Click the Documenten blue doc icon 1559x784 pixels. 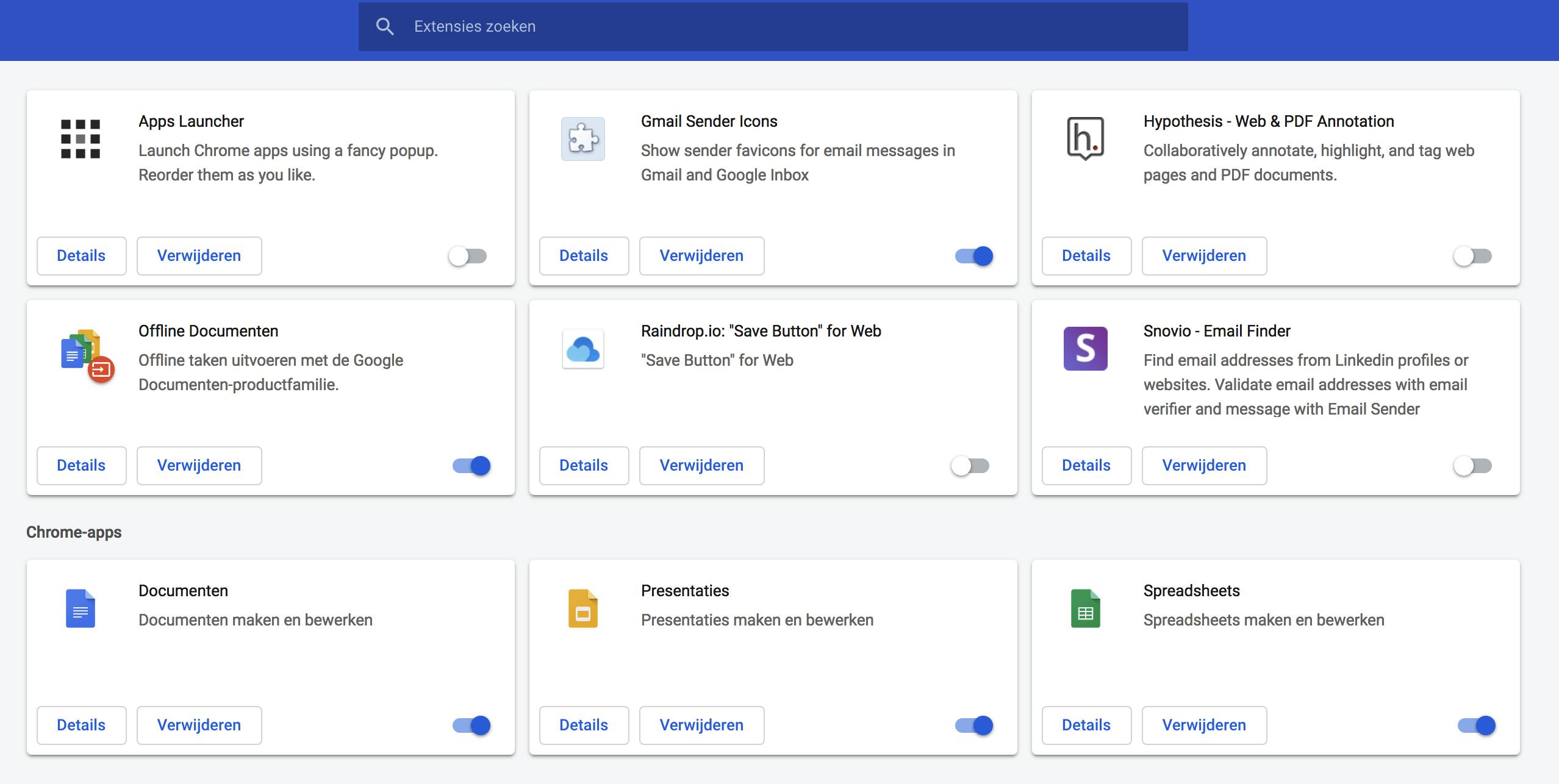click(81, 608)
